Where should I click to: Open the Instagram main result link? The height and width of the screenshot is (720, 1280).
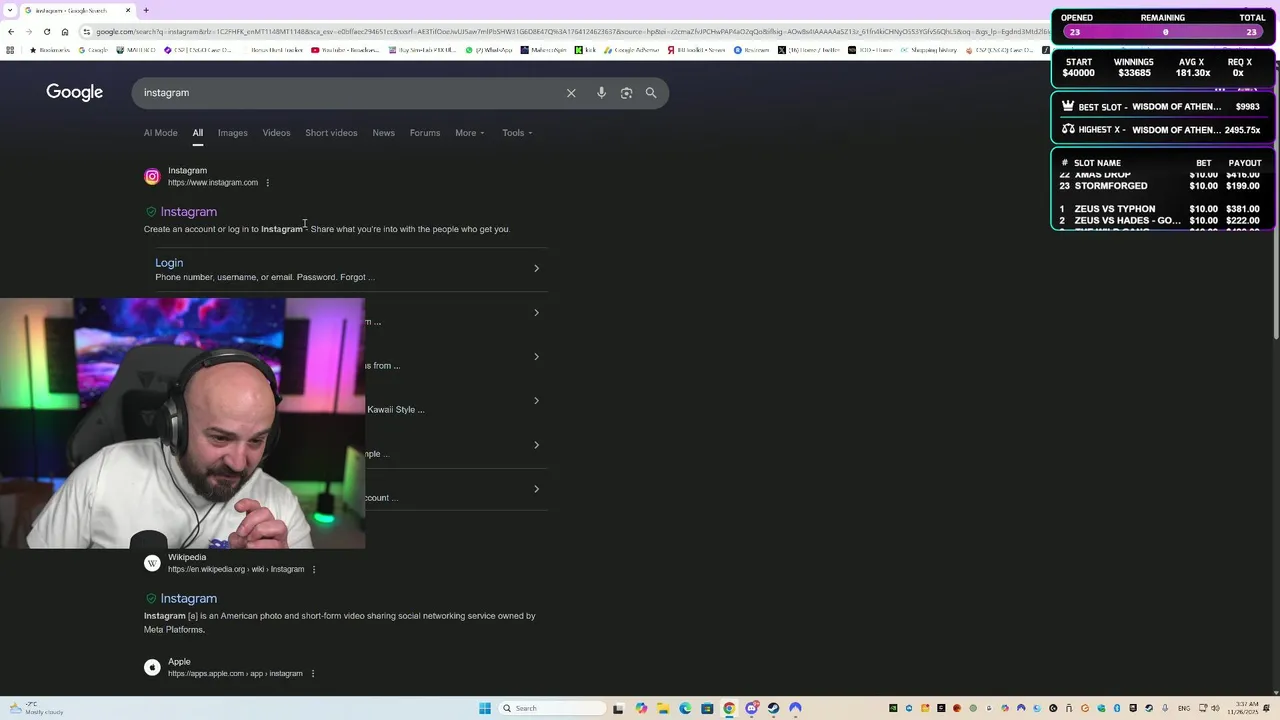pos(189,212)
